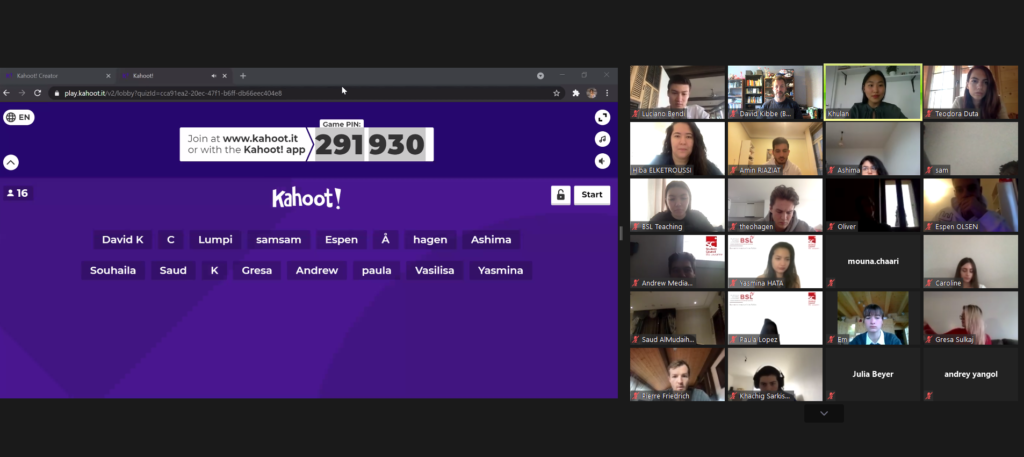Open Chrome three-dot menu
The width and height of the screenshot is (1024, 457).
point(607,93)
